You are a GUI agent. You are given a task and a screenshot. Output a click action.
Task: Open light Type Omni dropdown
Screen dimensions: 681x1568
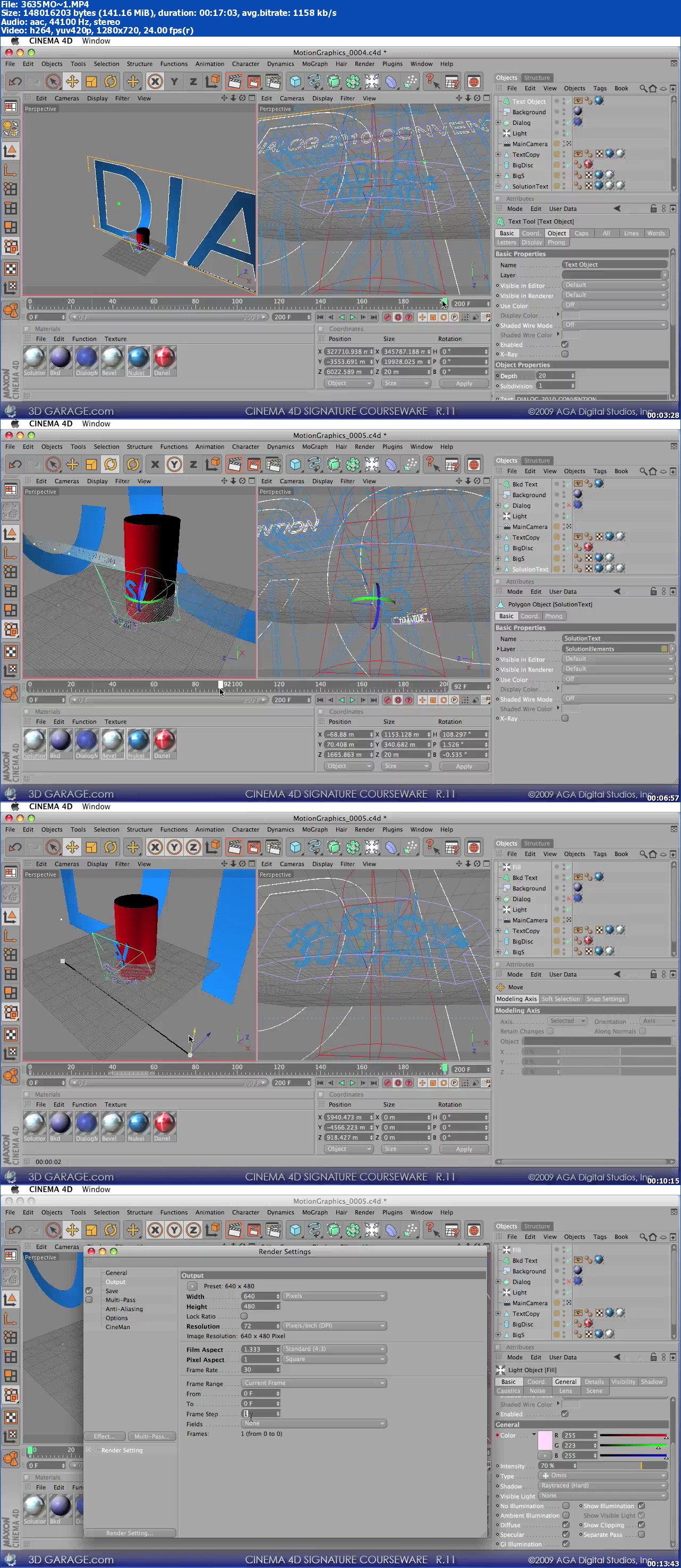point(603,1476)
